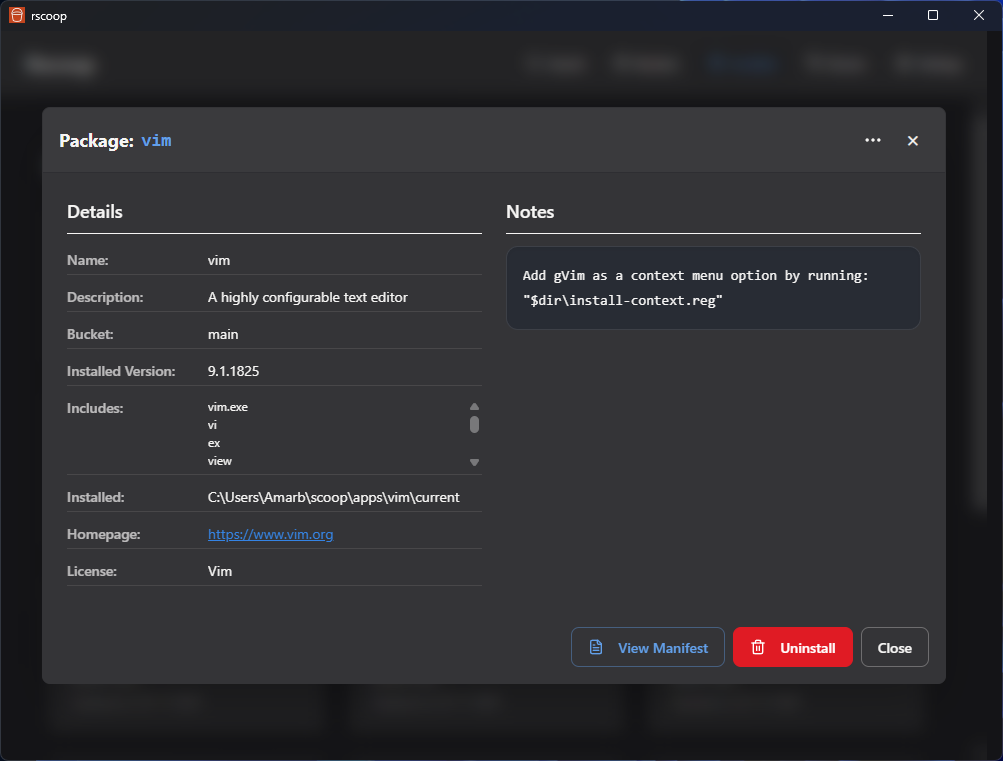The image size is (1003, 761).
Task: Open the three-dot more options menu
Action: 873,141
